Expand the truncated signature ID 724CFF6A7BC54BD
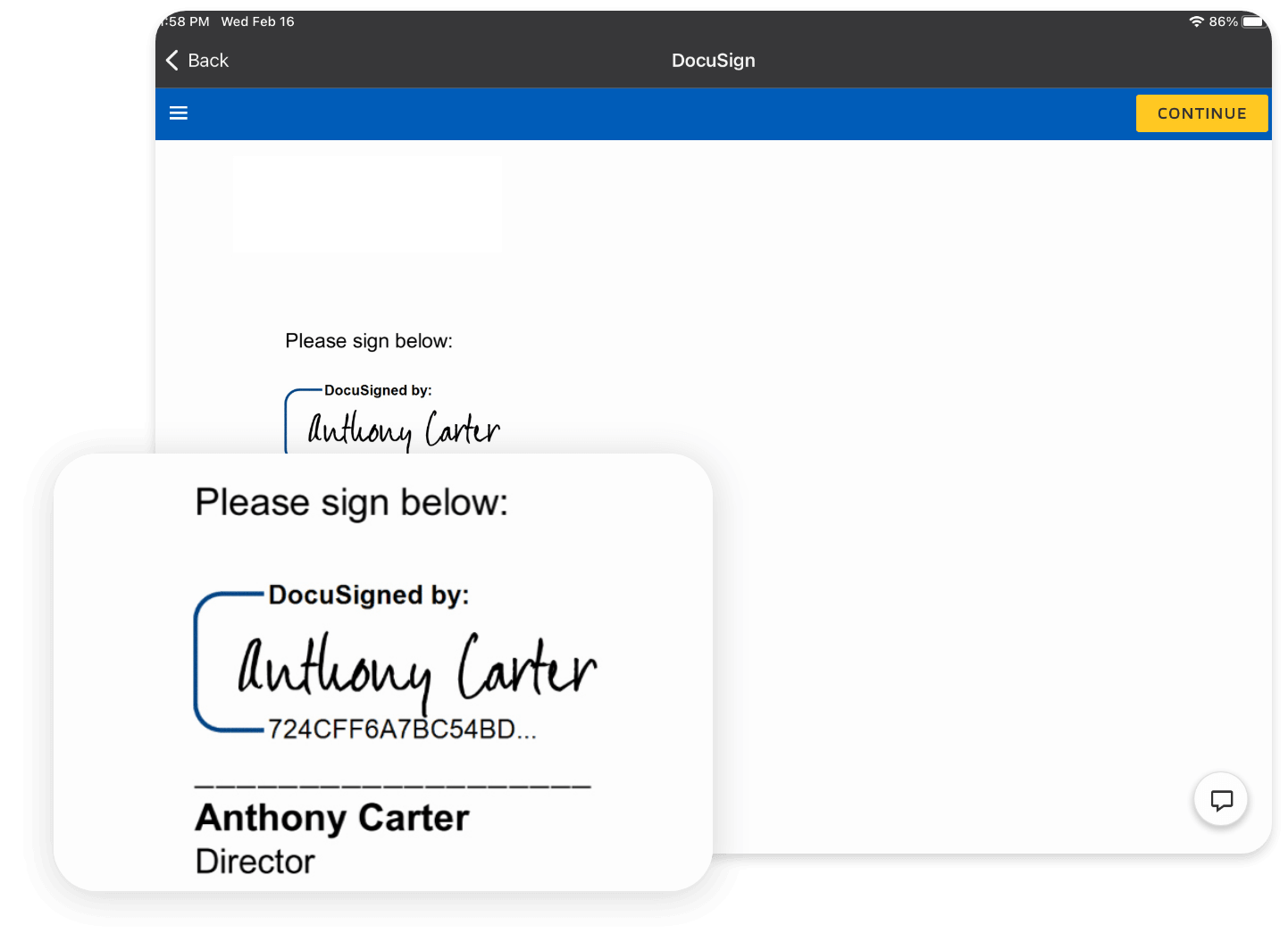Screen dimensions: 1288x950 [401, 728]
